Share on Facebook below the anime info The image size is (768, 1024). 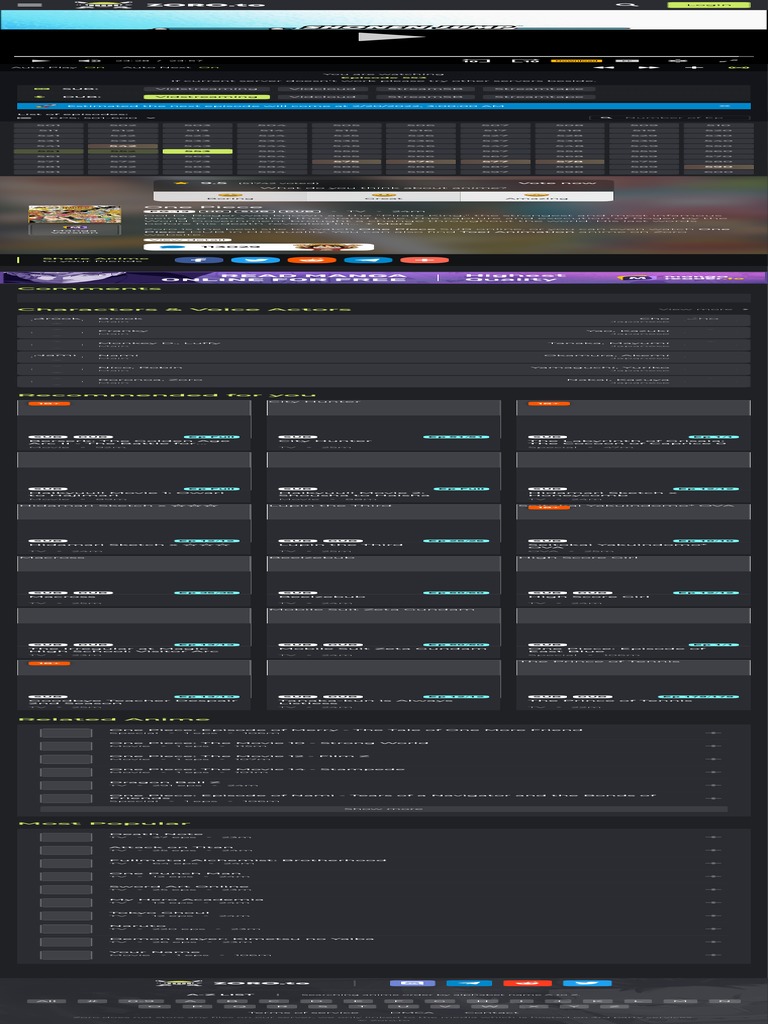pyautogui.click(x=198, y=260)
